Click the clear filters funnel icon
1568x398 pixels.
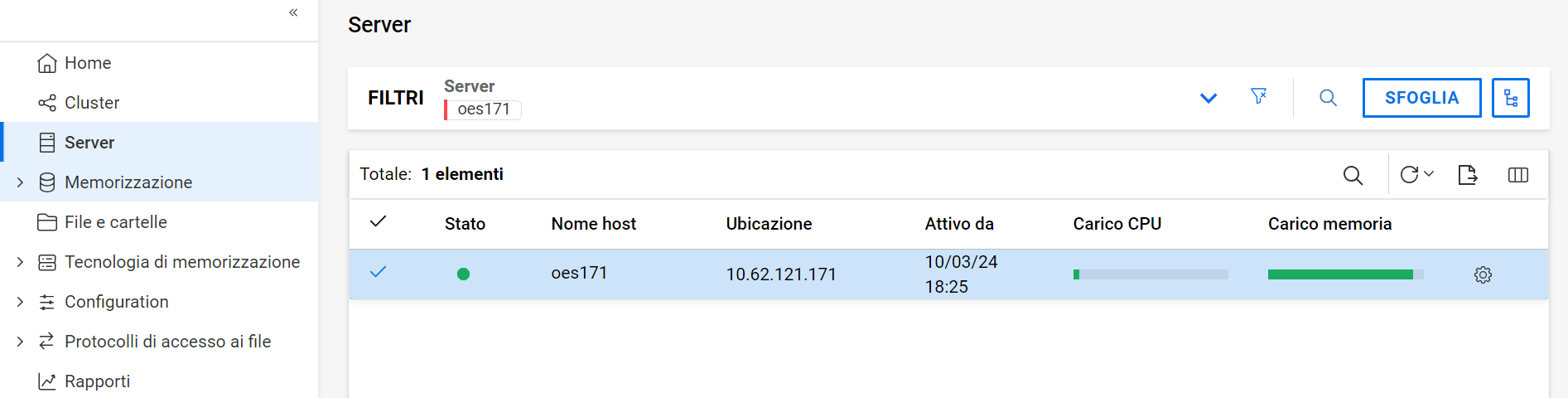point(1258,97)
